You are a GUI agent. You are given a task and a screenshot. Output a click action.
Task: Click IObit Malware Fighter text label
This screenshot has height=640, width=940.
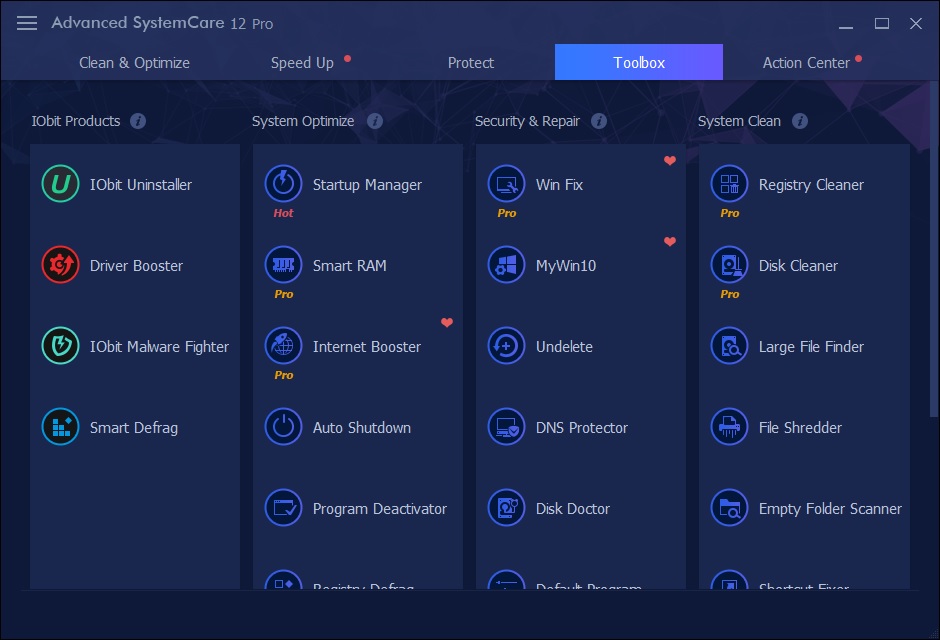tap(159, 347)
